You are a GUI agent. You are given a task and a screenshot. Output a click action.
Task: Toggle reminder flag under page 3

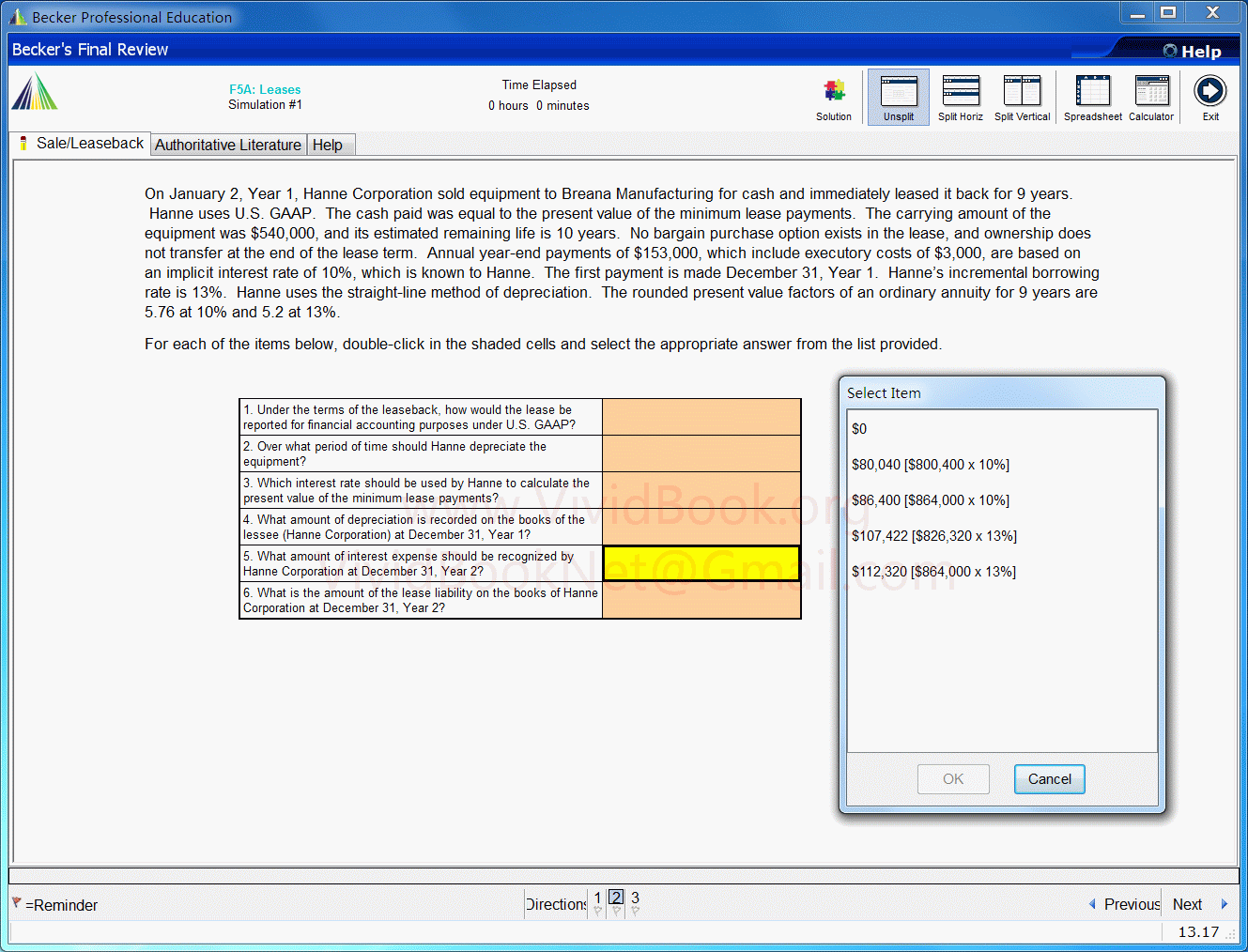(x=635, y=912)
